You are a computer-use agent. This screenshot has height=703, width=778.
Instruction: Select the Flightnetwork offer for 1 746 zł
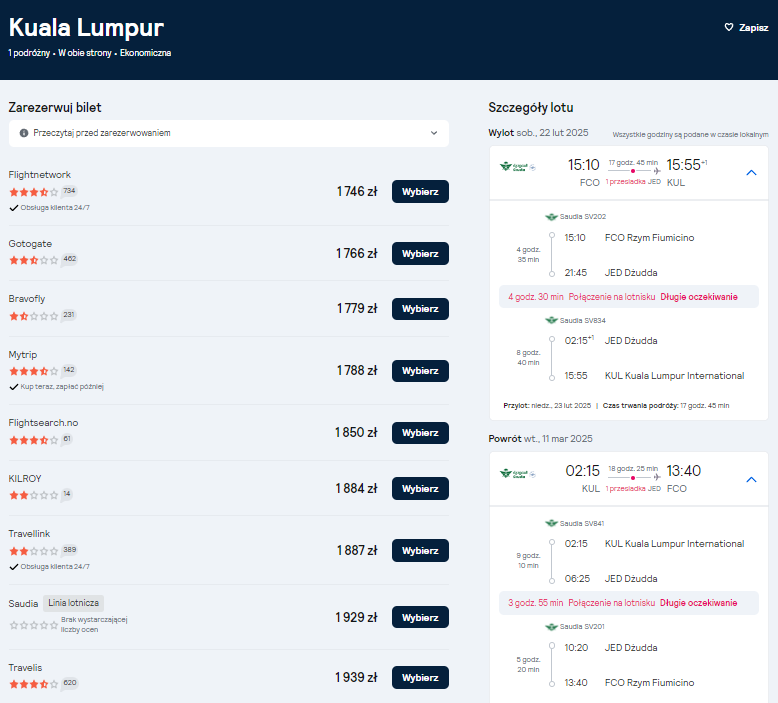[420, 192]
